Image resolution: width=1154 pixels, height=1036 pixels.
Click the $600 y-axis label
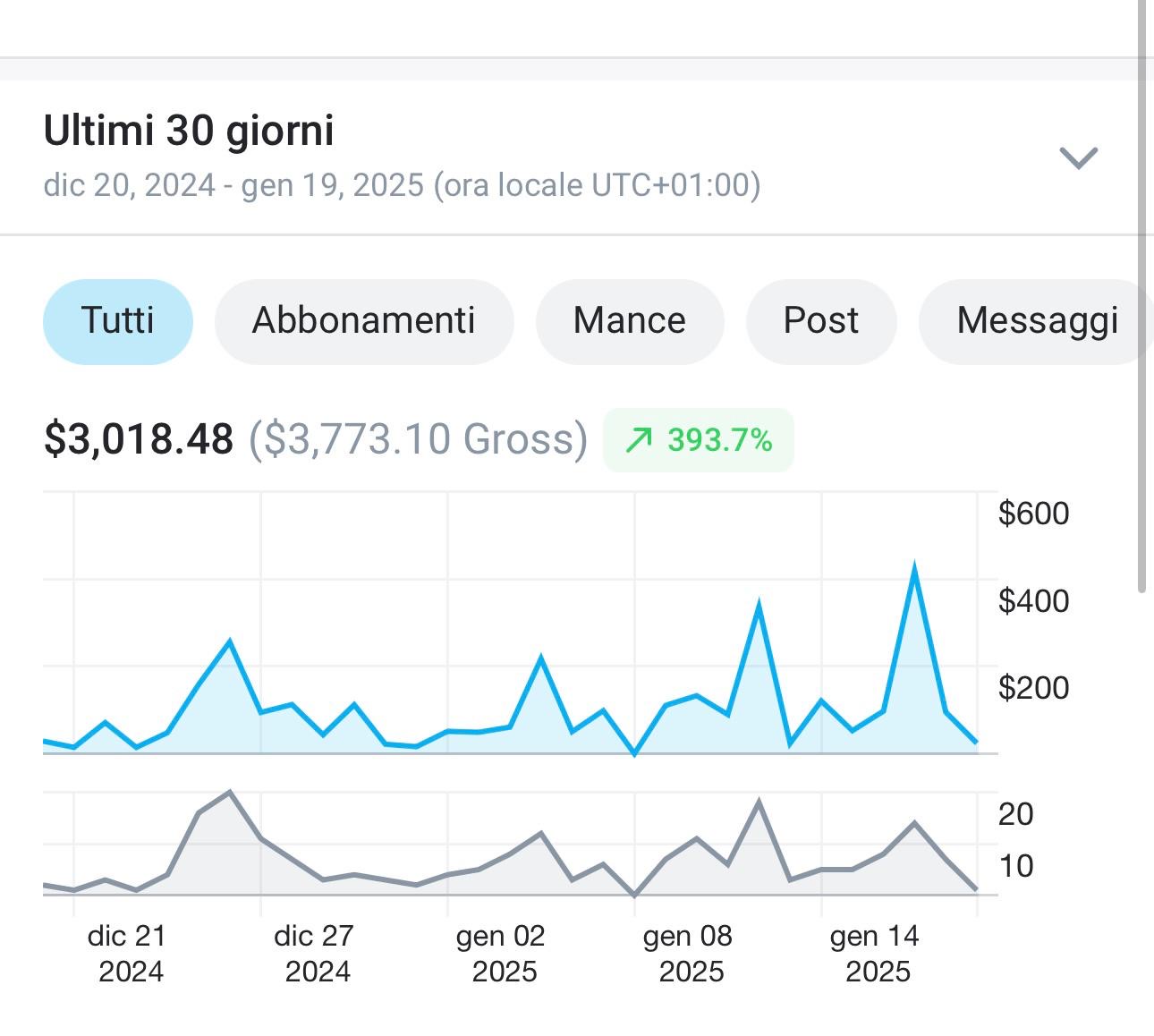(x=1033, y=514)
